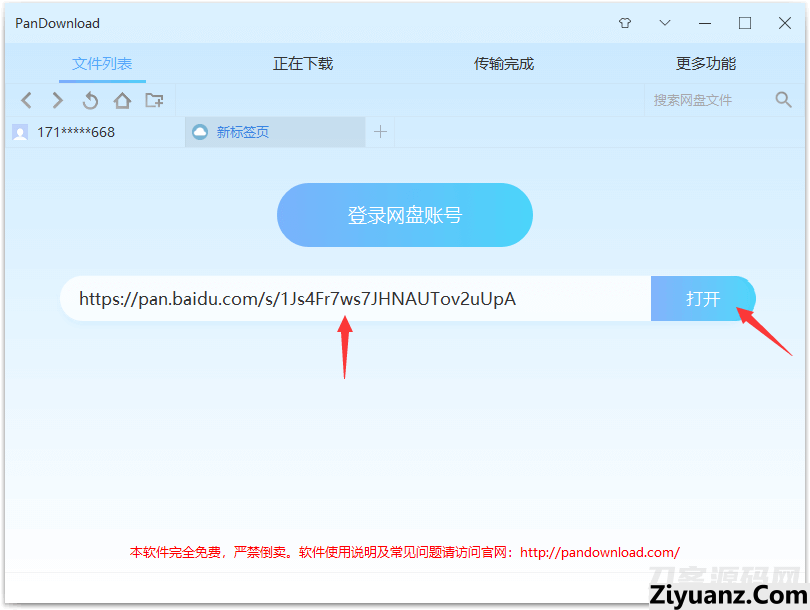Viewport: 810px width, 610px height.
Task: Open the 正在下载 tab
Action: (303, 64)
